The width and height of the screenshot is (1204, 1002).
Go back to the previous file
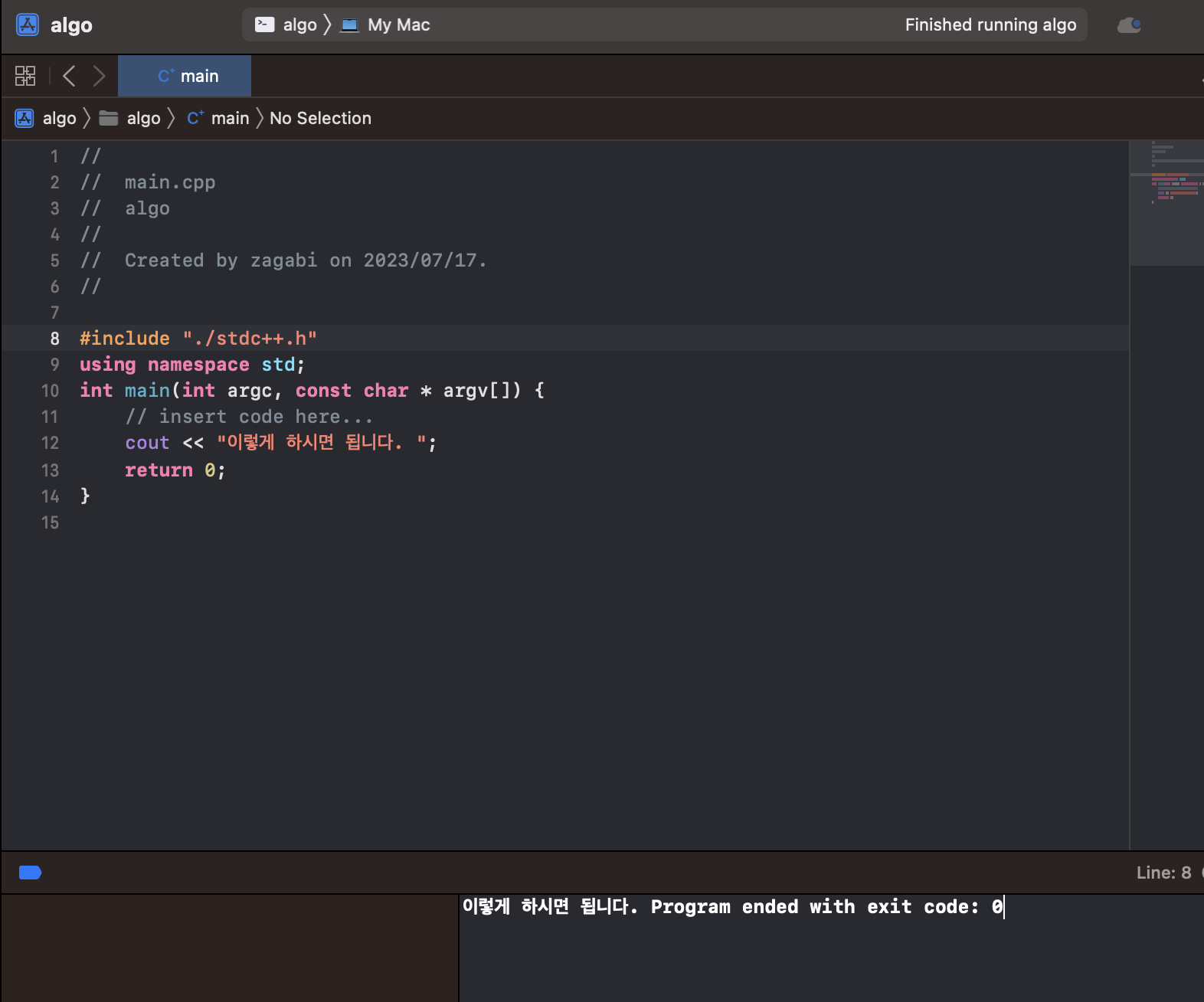(69, 76)
